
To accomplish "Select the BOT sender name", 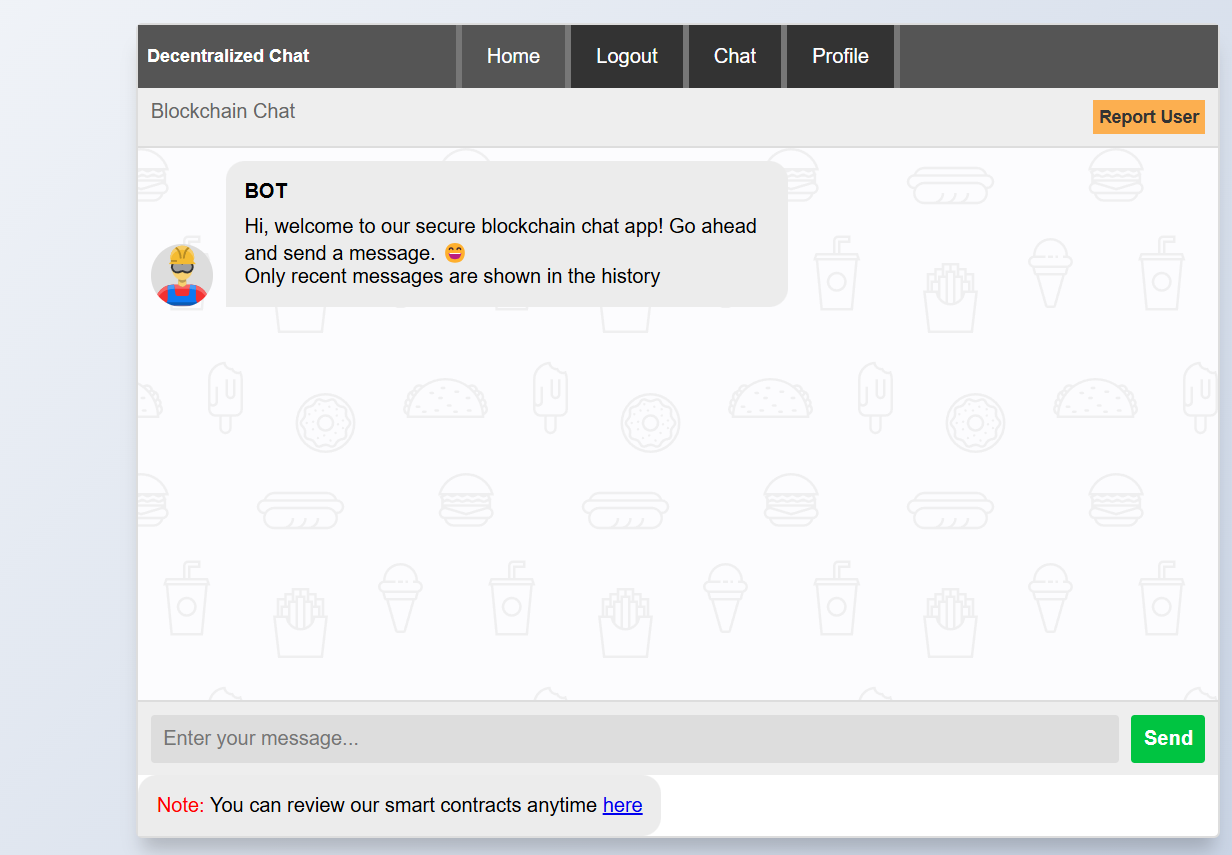I will [266, 191].
